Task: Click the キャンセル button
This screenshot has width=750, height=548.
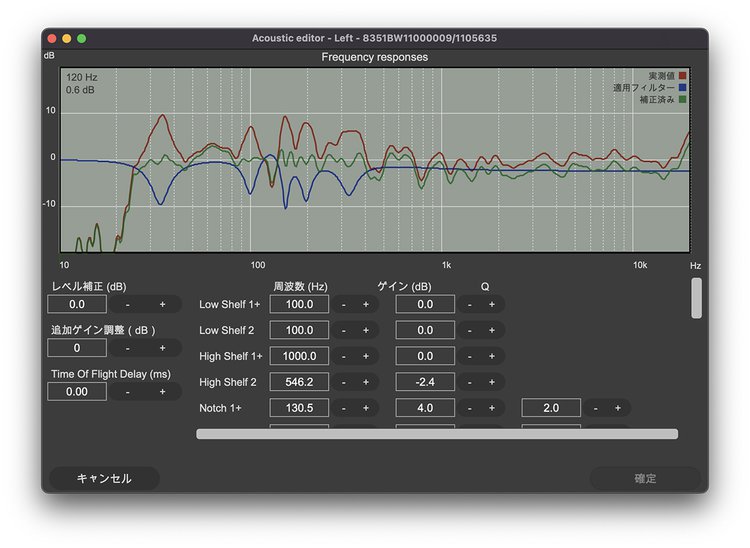Action: pyautogui.click(x=104, y=478)
